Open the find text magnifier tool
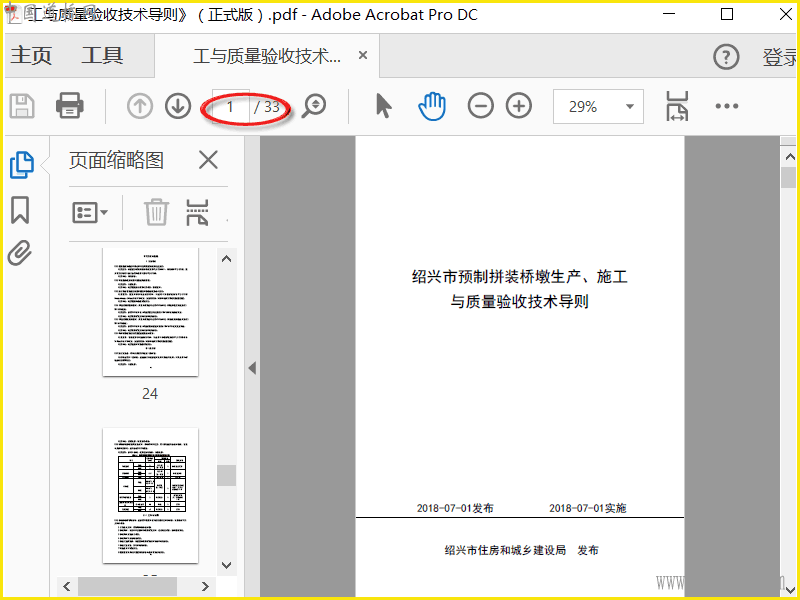 (x=313, y=106)
